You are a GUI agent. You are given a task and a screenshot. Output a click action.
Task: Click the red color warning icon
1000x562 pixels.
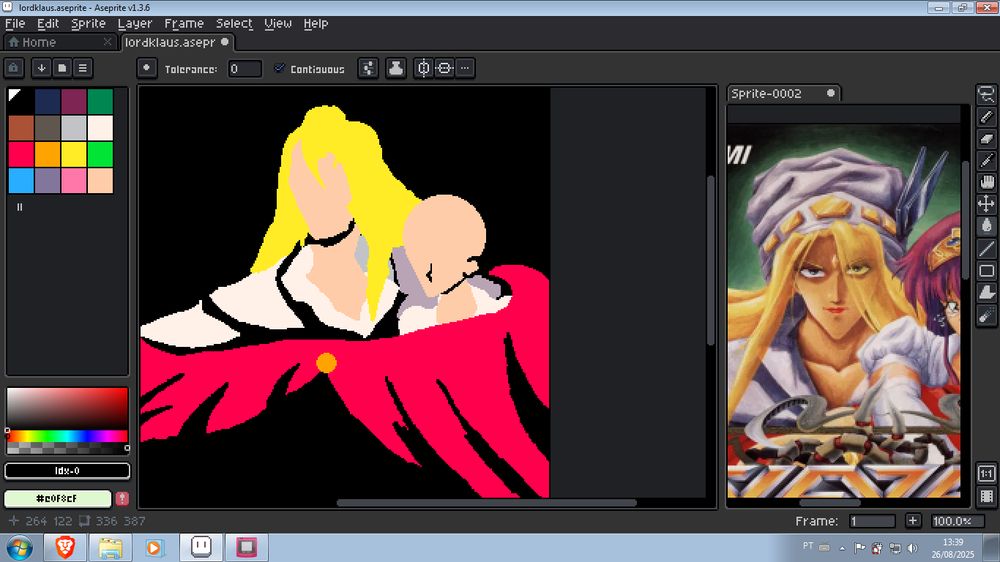tap(122, 498)
